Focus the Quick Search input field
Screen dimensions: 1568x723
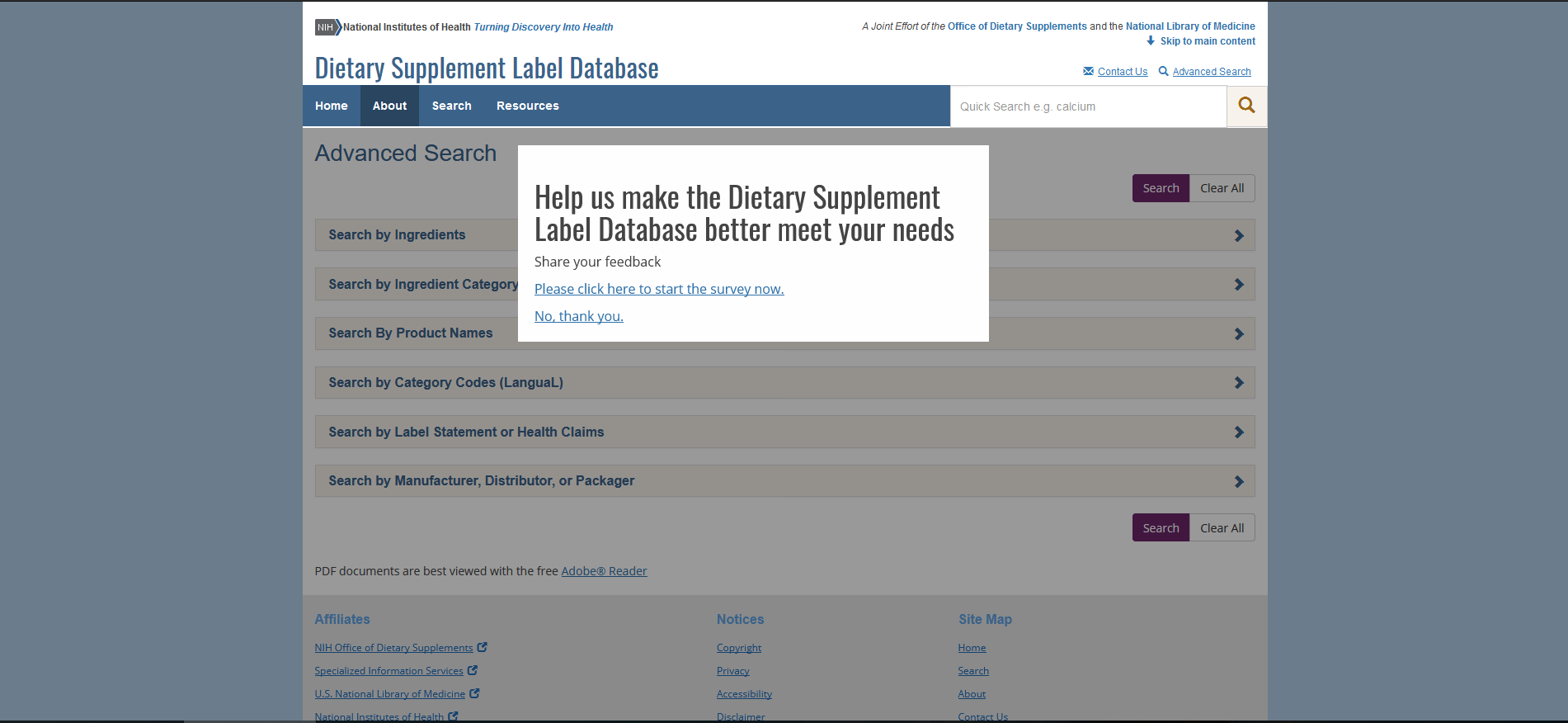[x=1087, y=106]
